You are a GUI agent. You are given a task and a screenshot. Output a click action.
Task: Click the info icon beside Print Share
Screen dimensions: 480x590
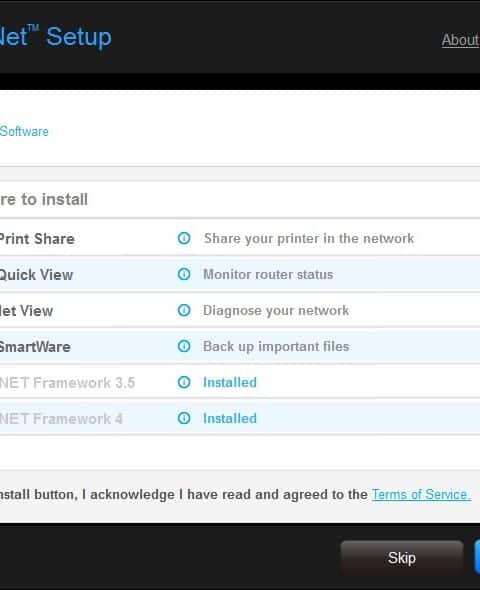184,238
